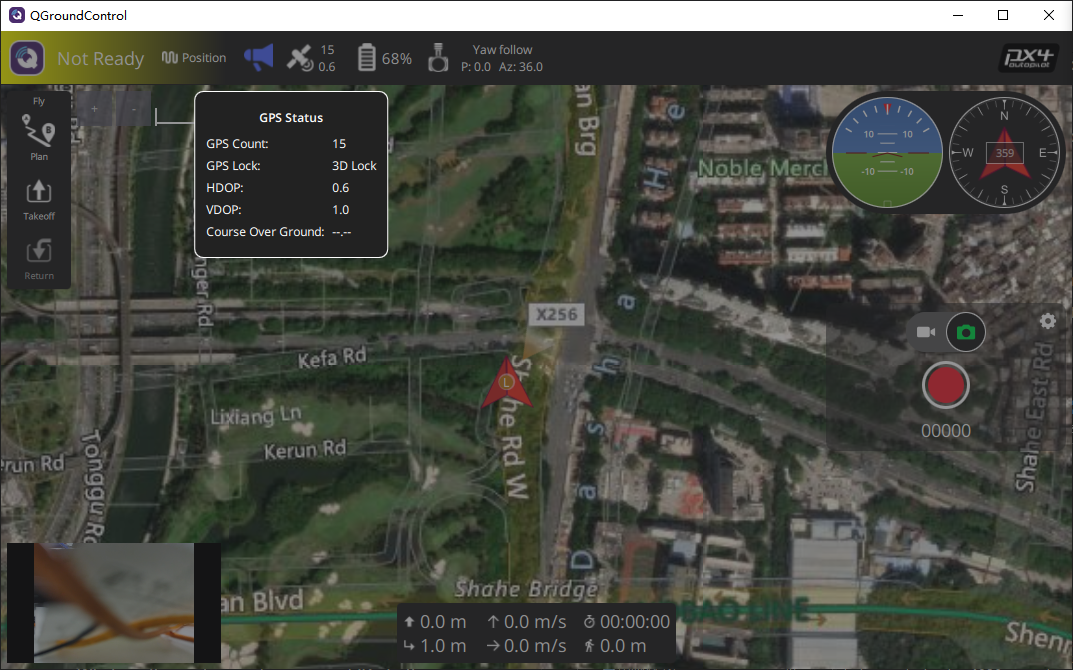Click the red vehicle arrow on map

pos(506,383)
